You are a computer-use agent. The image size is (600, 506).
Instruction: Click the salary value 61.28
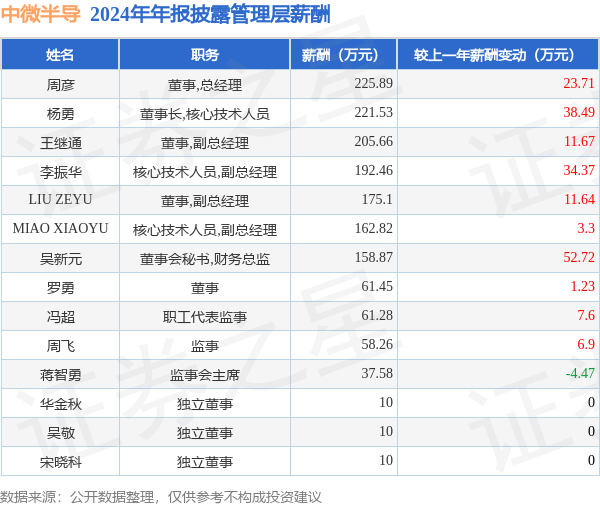click(377, 315)
